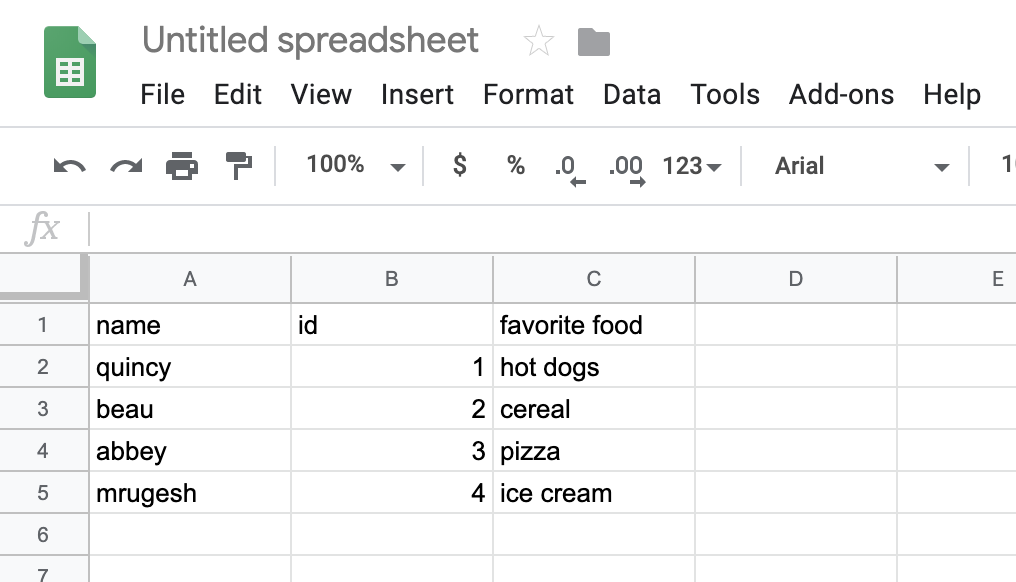Open the Format menu
The image size is (1016, 582).
click(528, 95)
